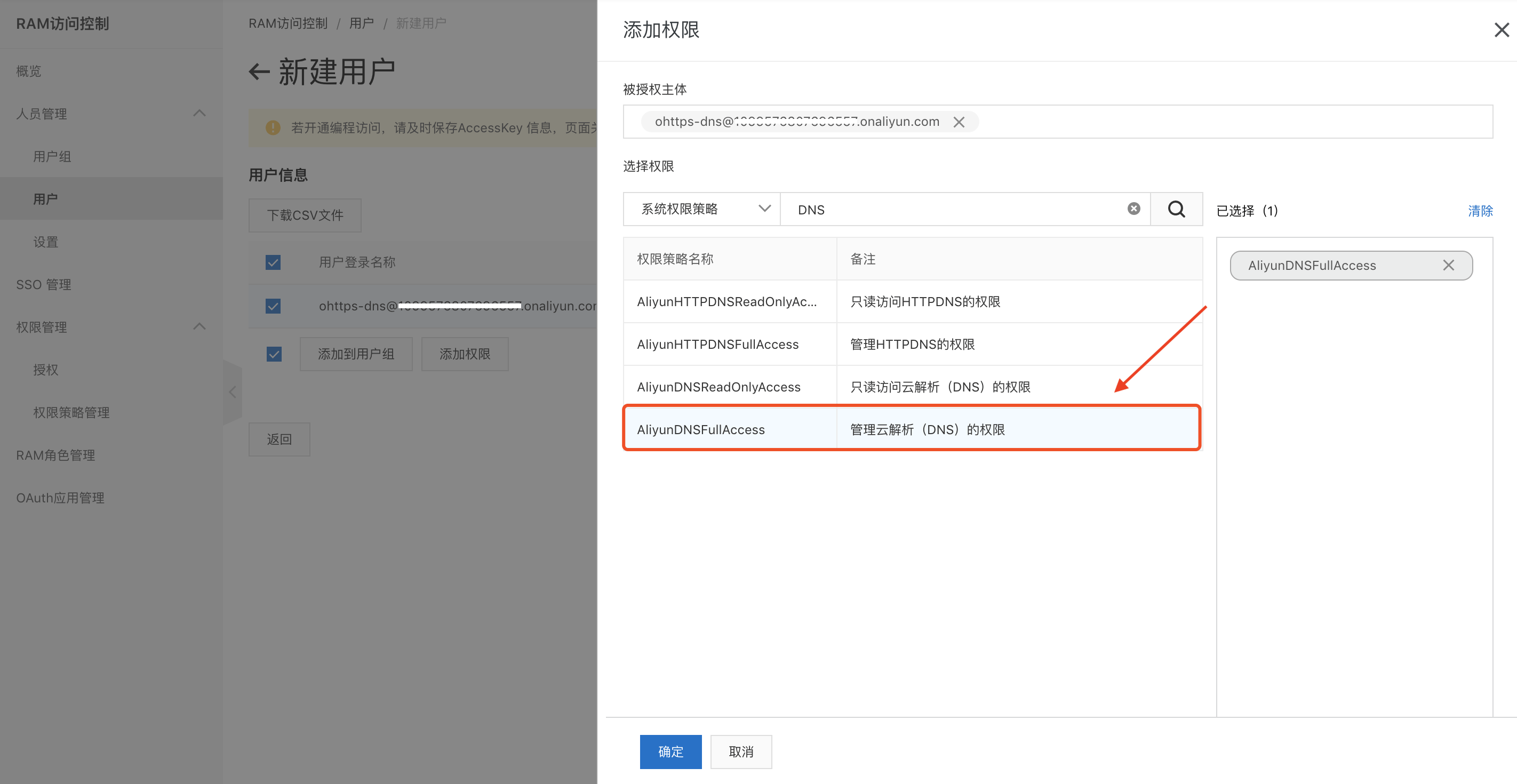The height and width of the screenshot is (784, 1517).
Task: Click 清除 to clear selections
Action: click(1480, 211)
